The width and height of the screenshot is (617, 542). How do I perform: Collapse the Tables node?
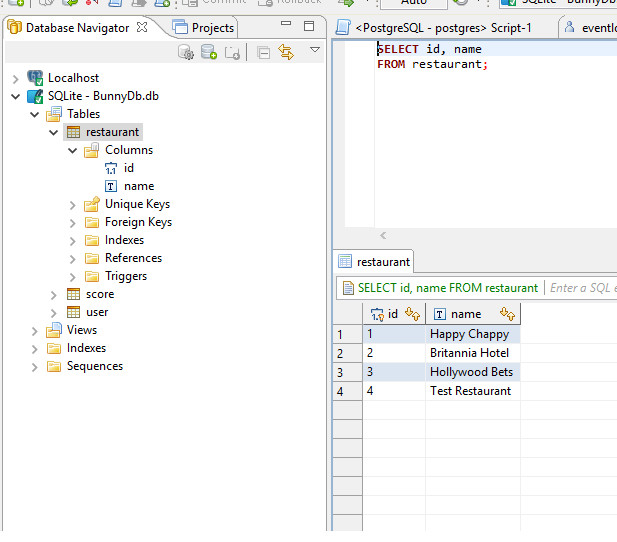tap(35, 115)
